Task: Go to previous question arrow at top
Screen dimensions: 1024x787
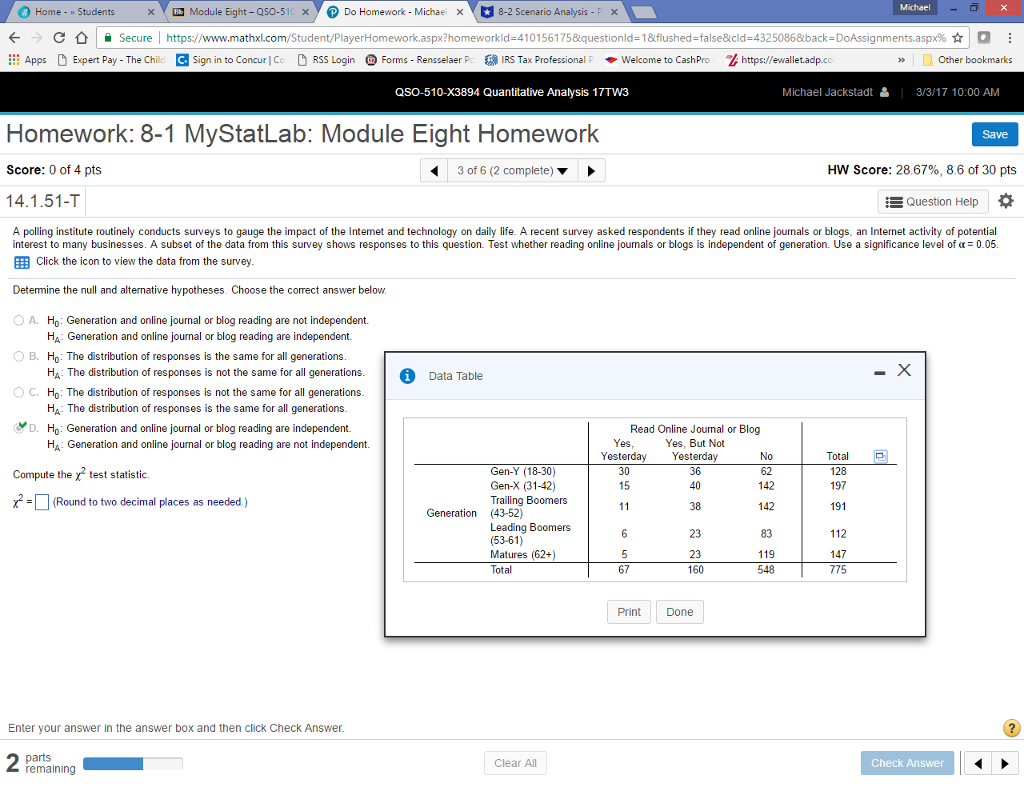Action: [434, 170]
